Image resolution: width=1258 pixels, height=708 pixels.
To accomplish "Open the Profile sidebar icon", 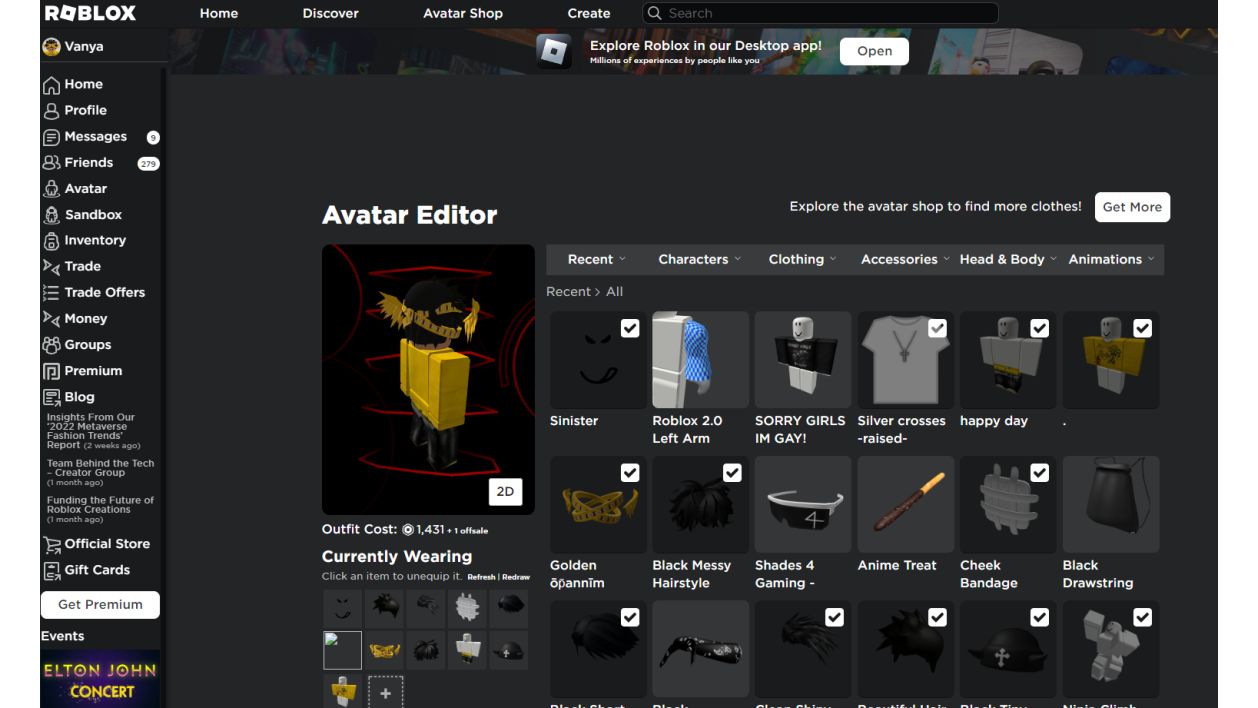I will click(51, 111).
